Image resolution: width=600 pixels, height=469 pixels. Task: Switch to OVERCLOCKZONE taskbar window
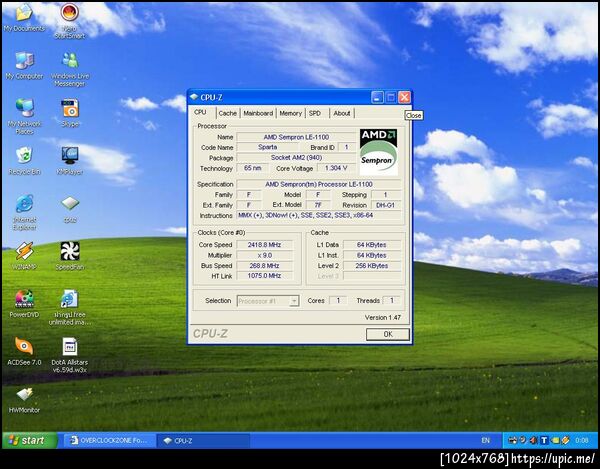pos(110,441)
